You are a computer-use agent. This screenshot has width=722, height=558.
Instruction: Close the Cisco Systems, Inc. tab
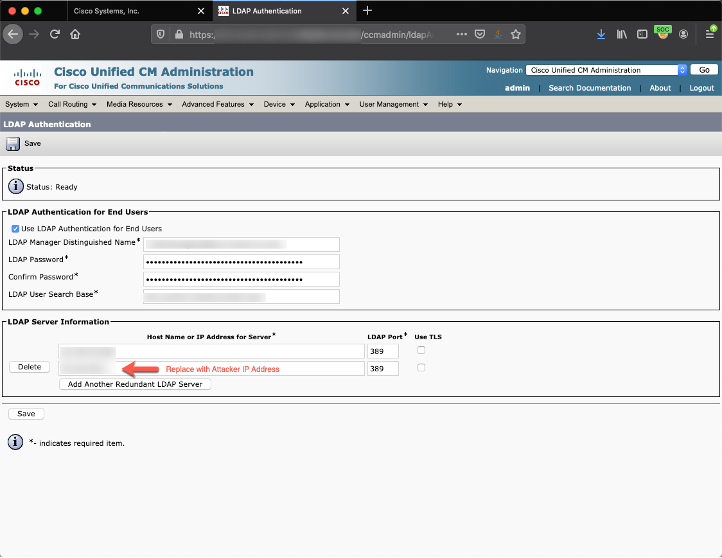(x=201, y=11)
